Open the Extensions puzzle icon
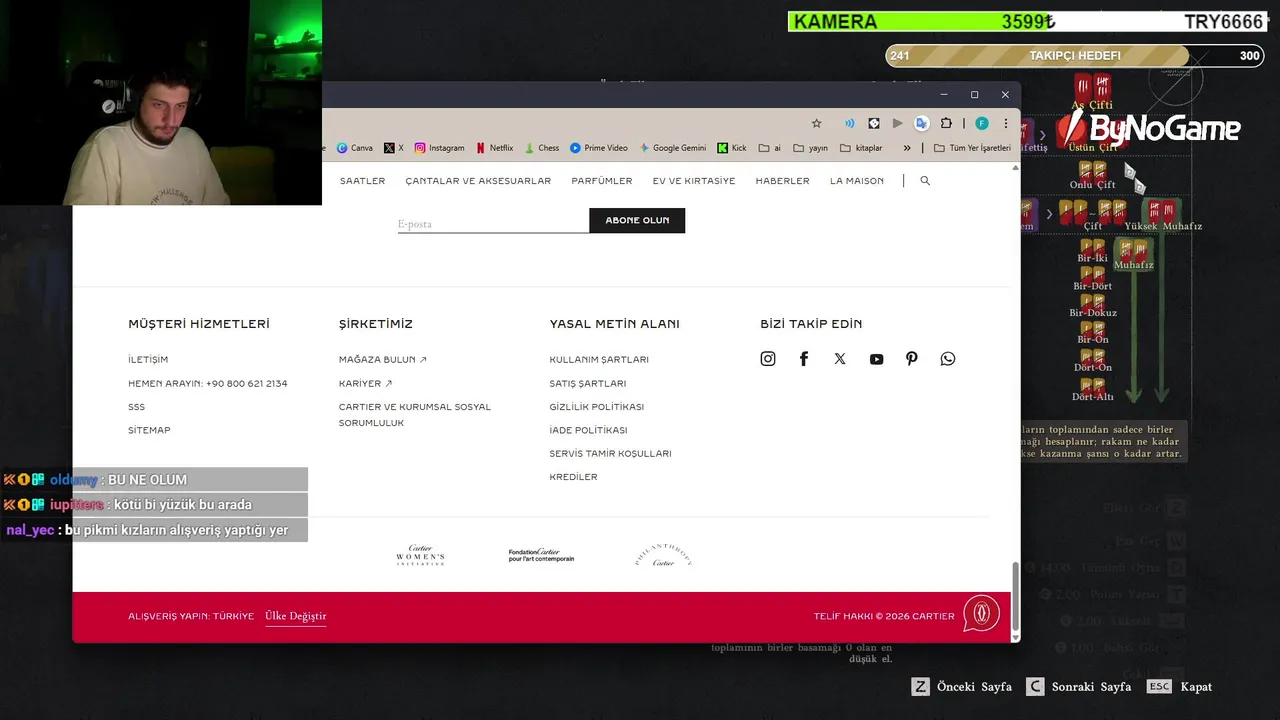The width and height of the screenshot is (1280, 720). coord(946,123)
